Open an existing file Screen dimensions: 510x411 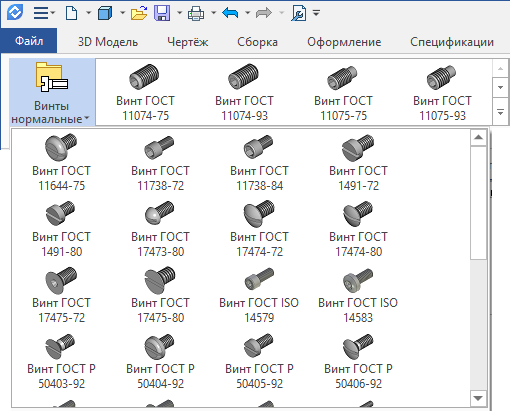point(139,13)
